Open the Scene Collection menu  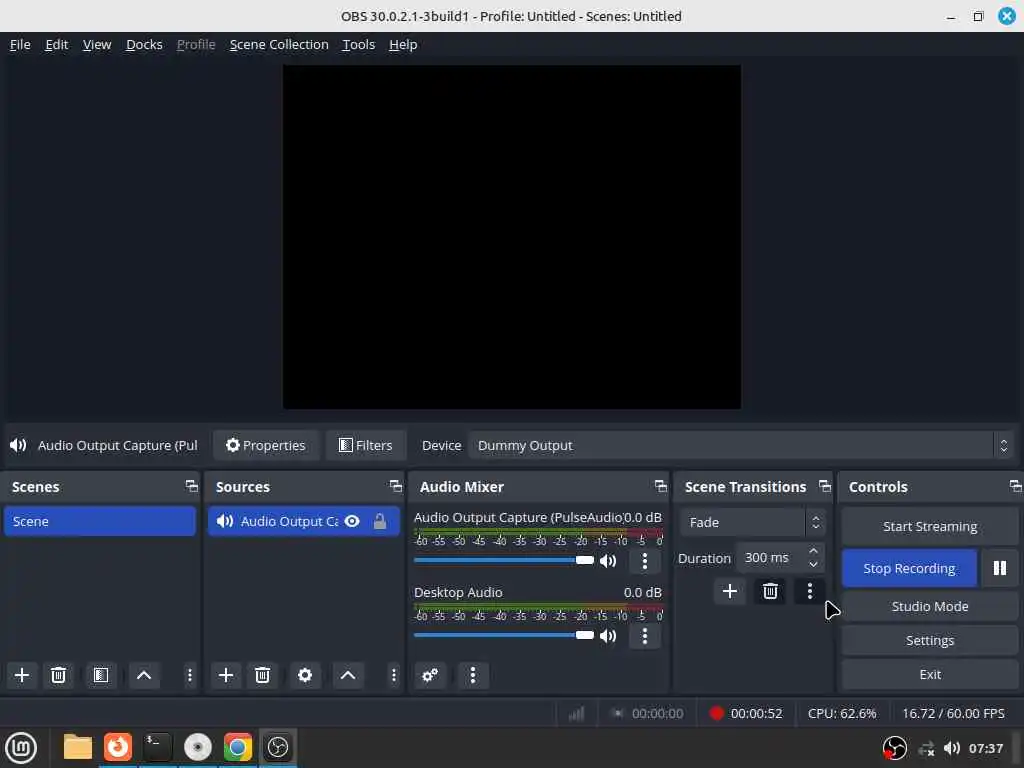[279, 44]
